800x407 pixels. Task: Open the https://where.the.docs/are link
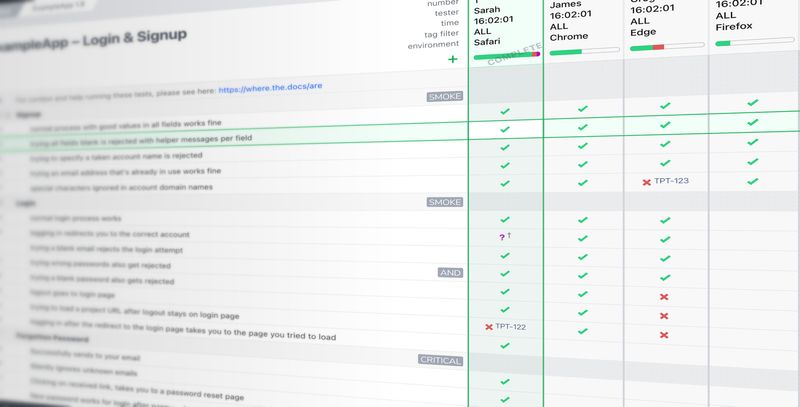click(x=270, y=88)
